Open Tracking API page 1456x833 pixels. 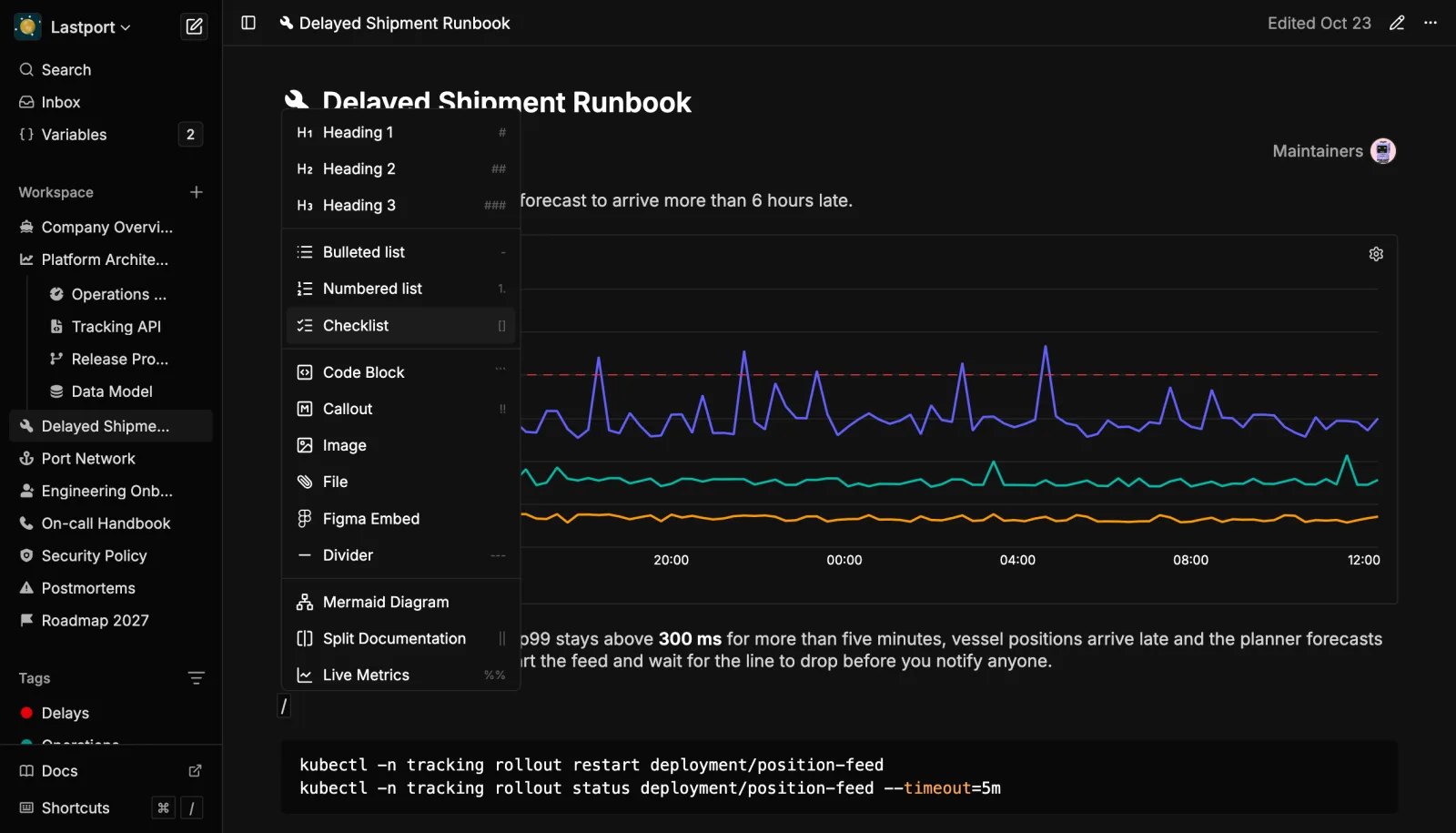(x=126, y=327)
